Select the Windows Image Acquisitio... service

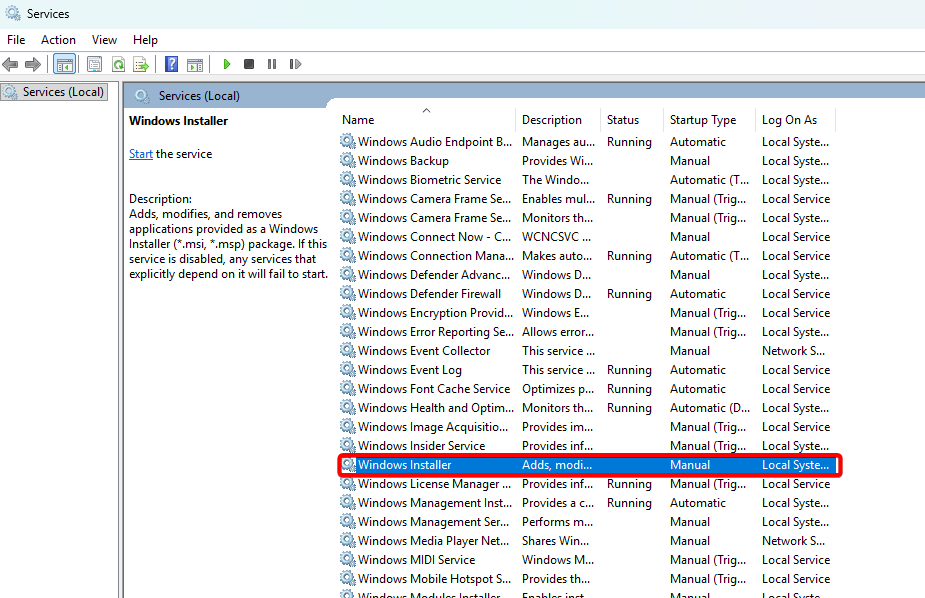[588, 426]
